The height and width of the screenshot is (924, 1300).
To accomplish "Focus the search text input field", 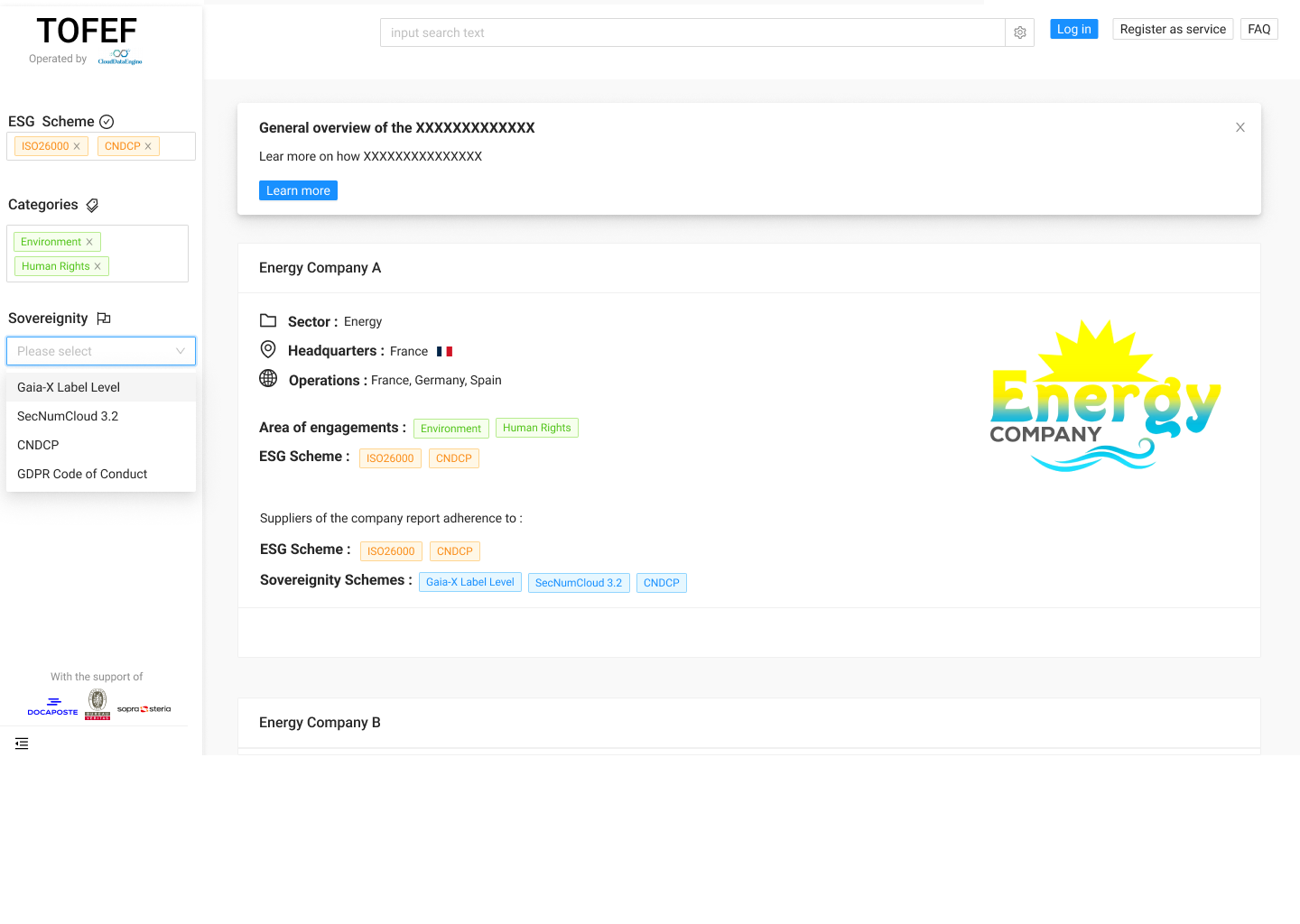I will (692, 32).
